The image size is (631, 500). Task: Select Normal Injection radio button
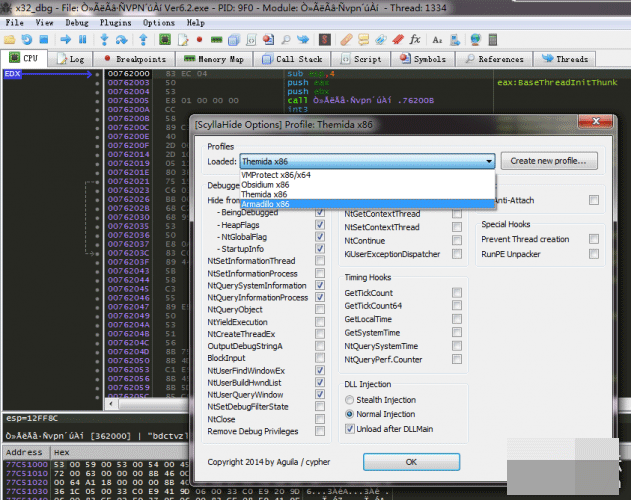click(349, 414)
